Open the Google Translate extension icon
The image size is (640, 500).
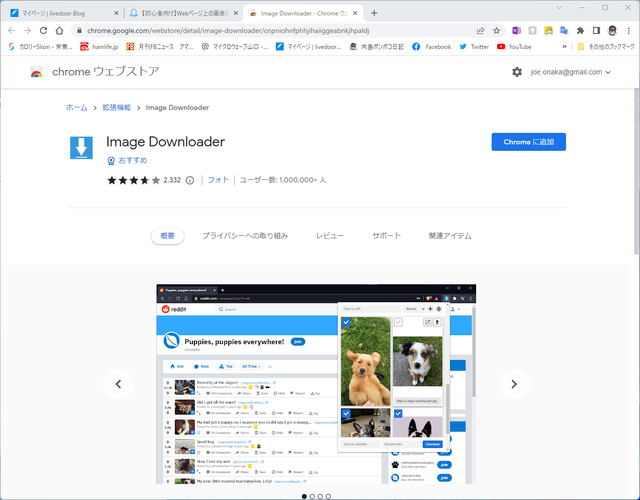coord(564,31)
